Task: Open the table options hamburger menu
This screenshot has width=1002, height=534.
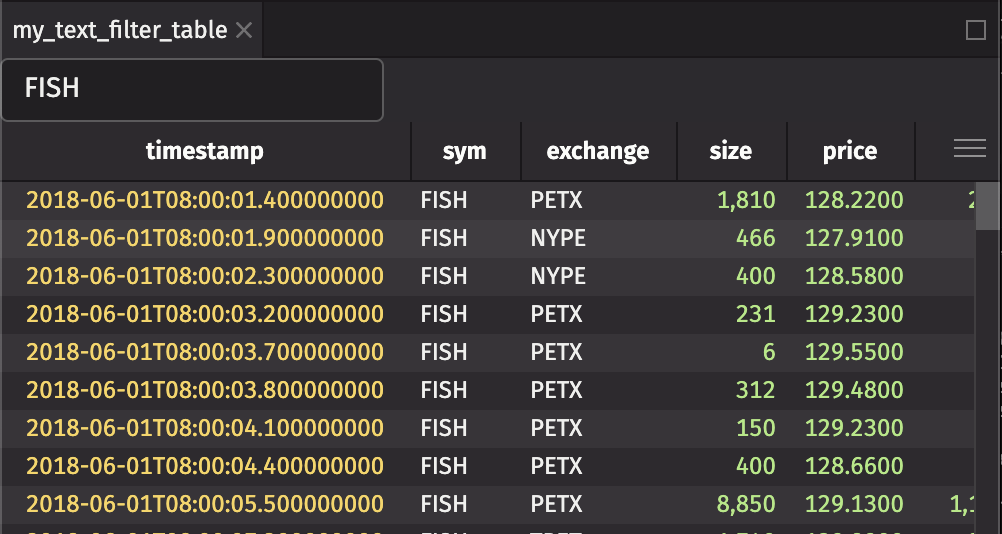Action: pyautogui.click(x=969, y=150)
